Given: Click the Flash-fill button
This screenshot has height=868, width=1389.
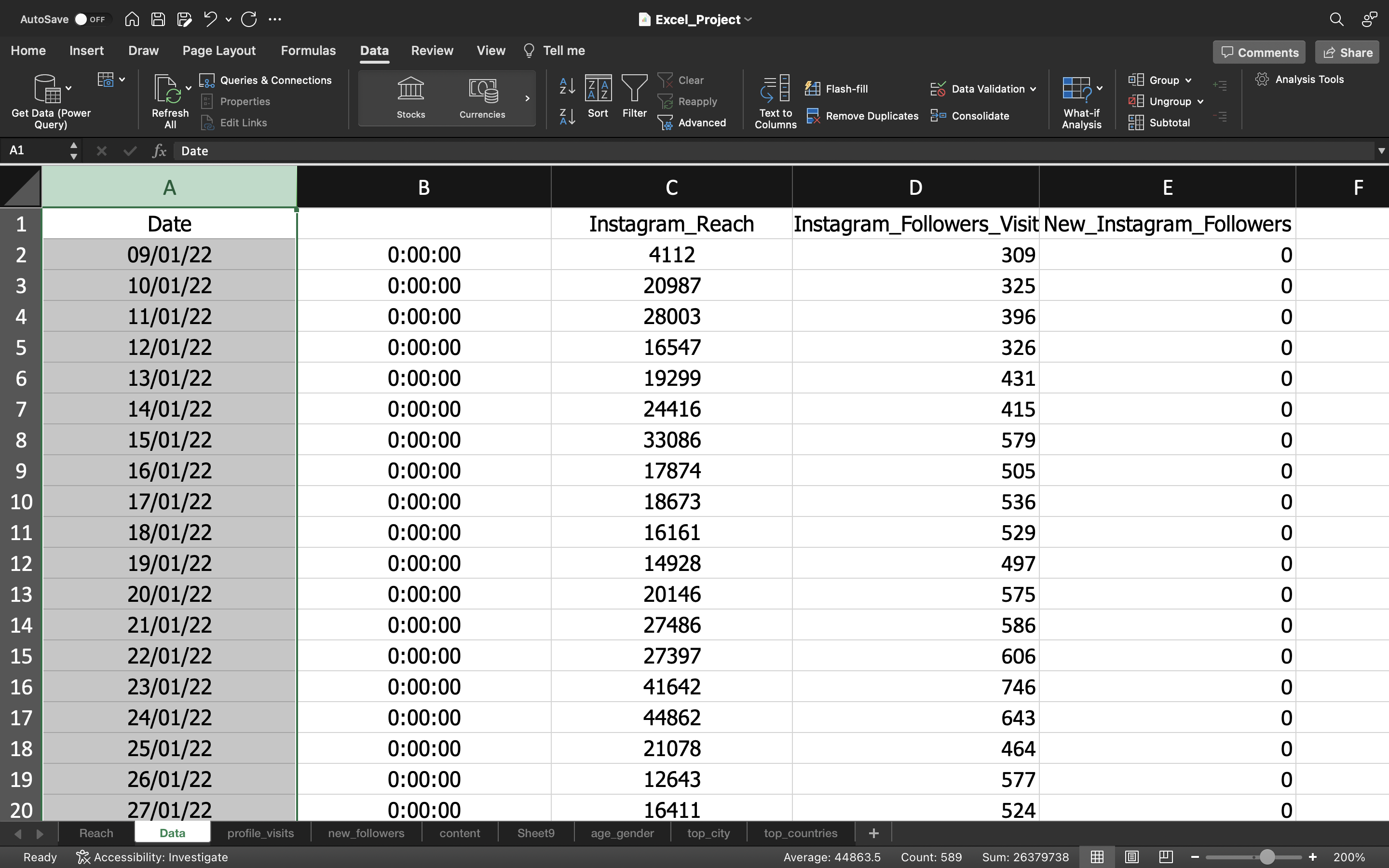Looking at the screenshot, I should point(836,89).
